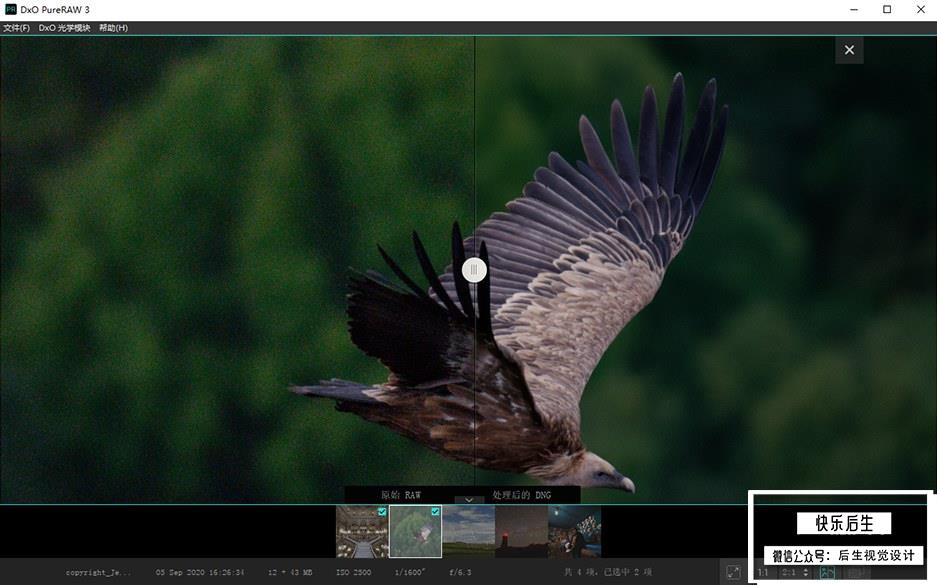The height and width of the screenshot is (585, 937).
Task: Close the DxO PureRAW 3 window
Action: (x=920, y=10)
